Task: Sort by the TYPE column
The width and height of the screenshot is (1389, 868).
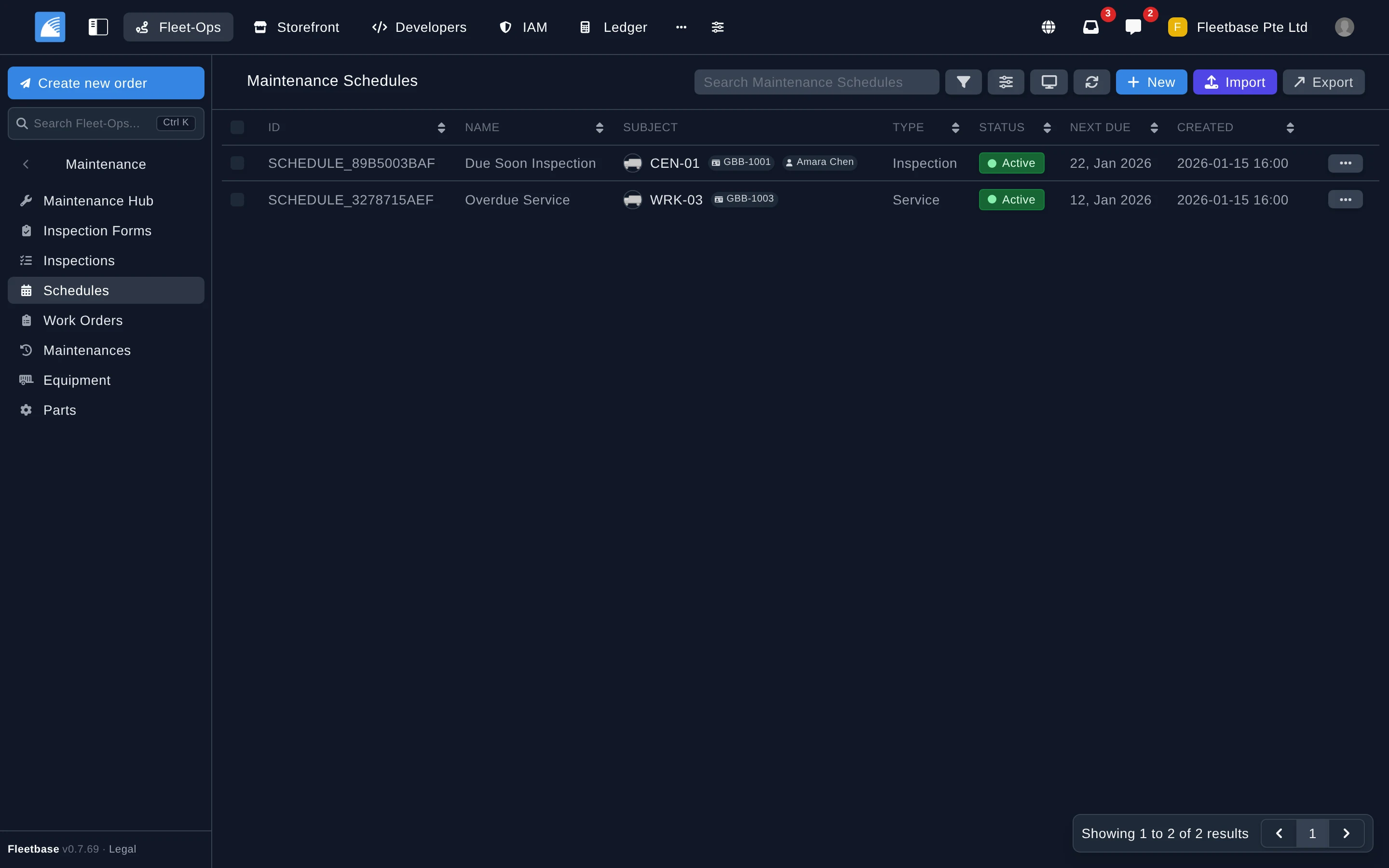Action: click(x=955, y=127)
